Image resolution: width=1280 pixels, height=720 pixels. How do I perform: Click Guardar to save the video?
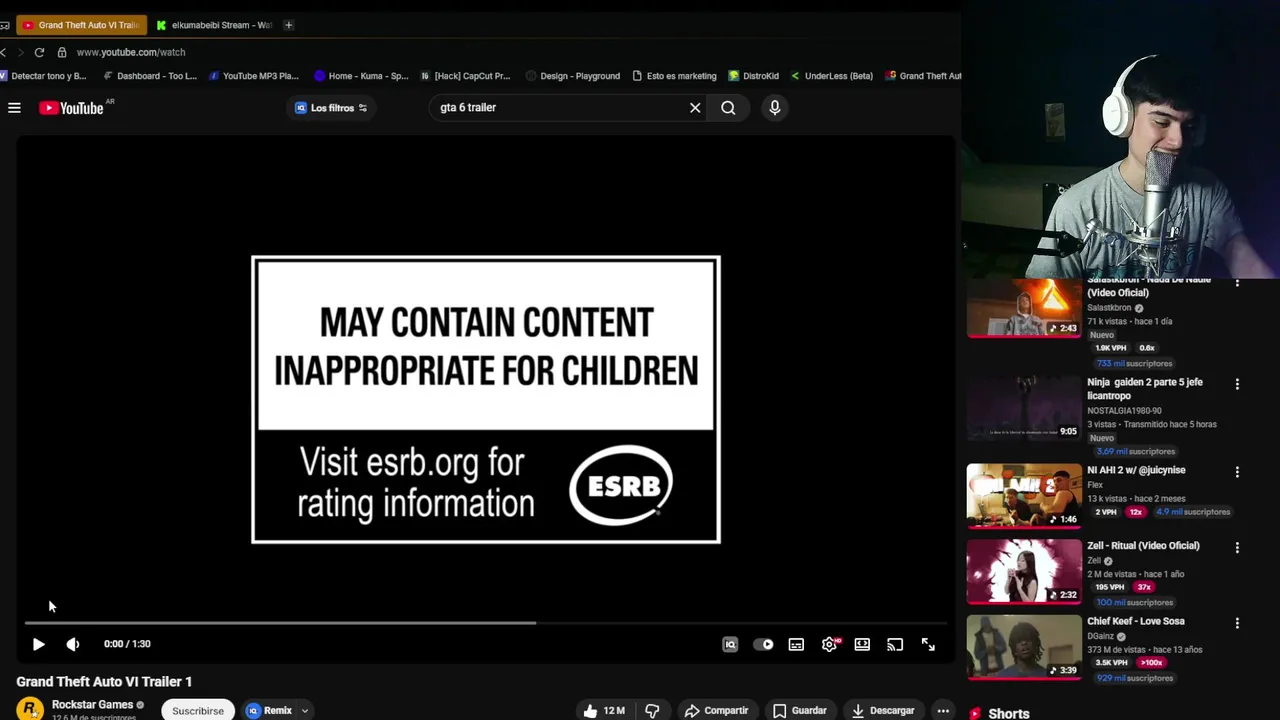click(799, 711)
